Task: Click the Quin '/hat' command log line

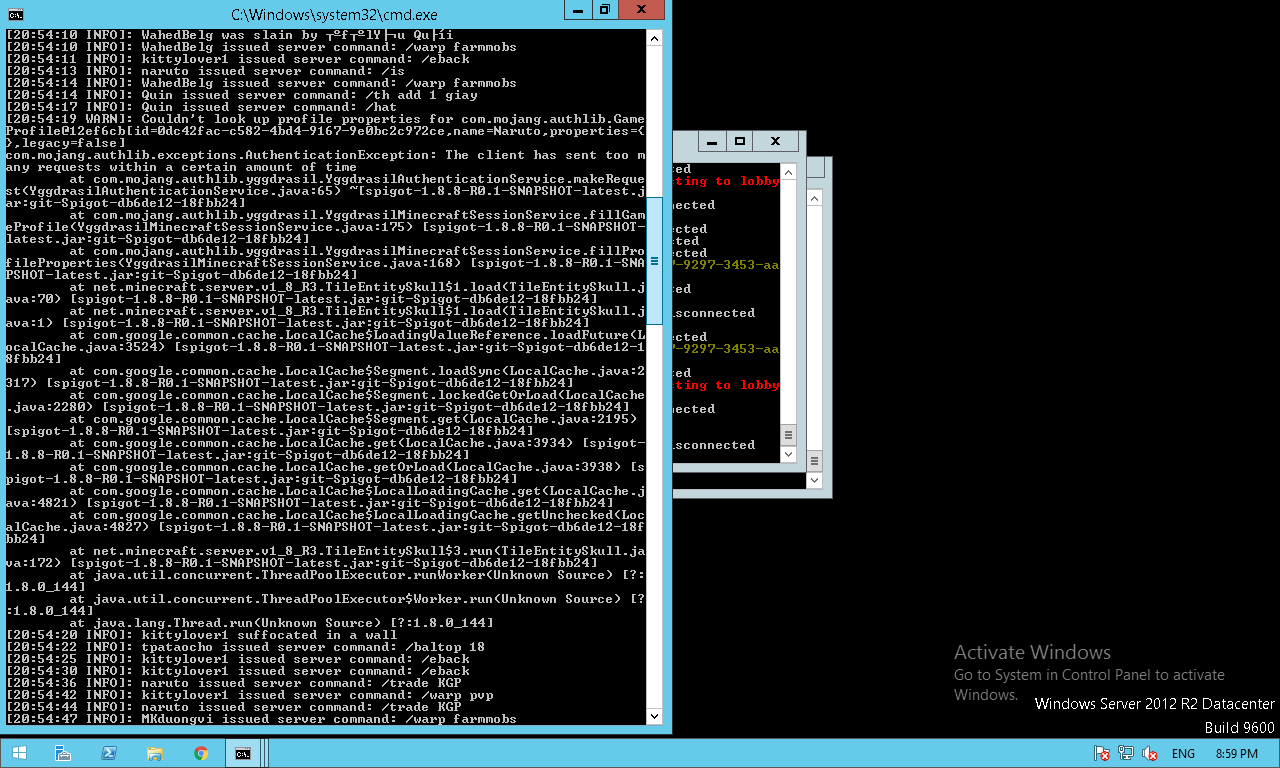Action: [x=202, y=107]
